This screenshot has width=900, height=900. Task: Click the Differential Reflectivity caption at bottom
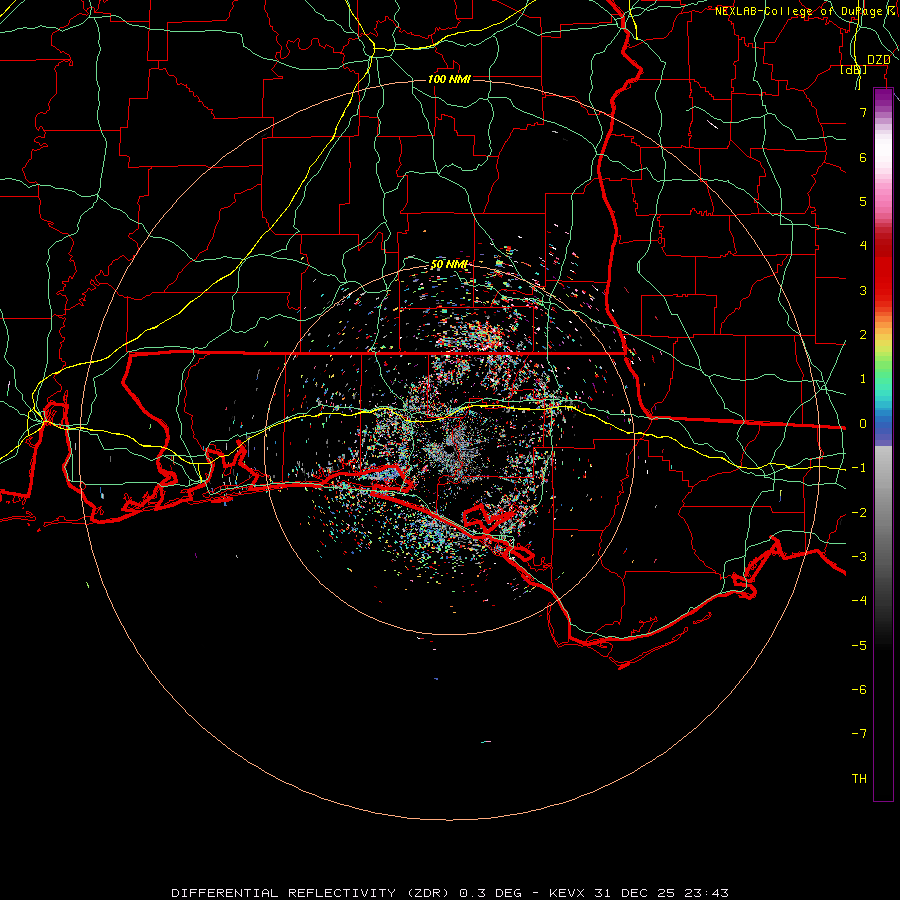(449, 893)
